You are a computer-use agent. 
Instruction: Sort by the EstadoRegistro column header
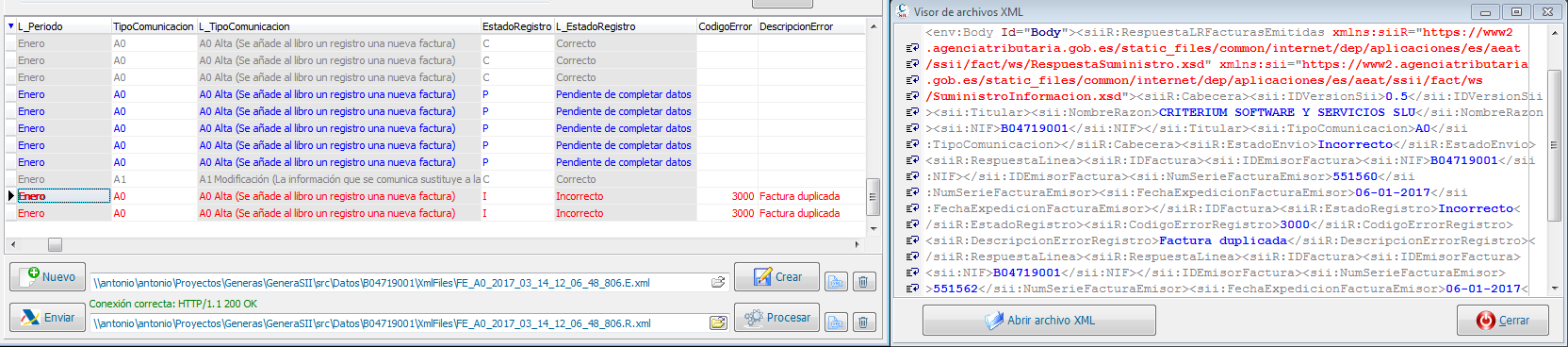pyautogui.click(x=516, y=26)
